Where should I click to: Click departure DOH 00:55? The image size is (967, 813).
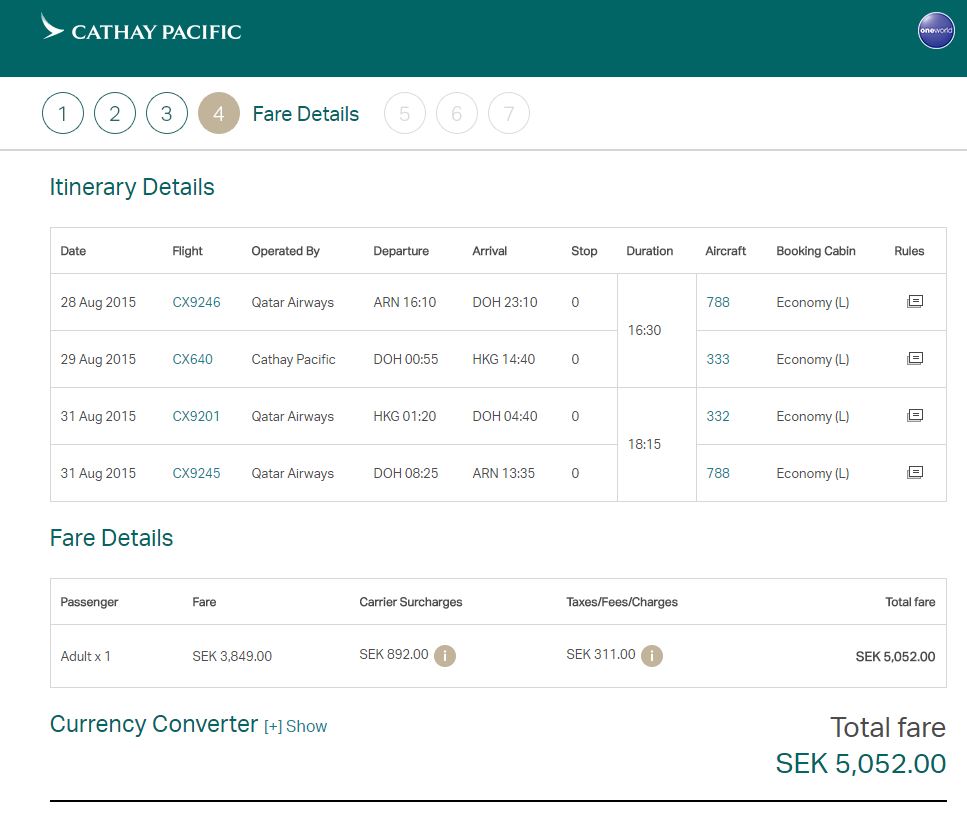406,359
